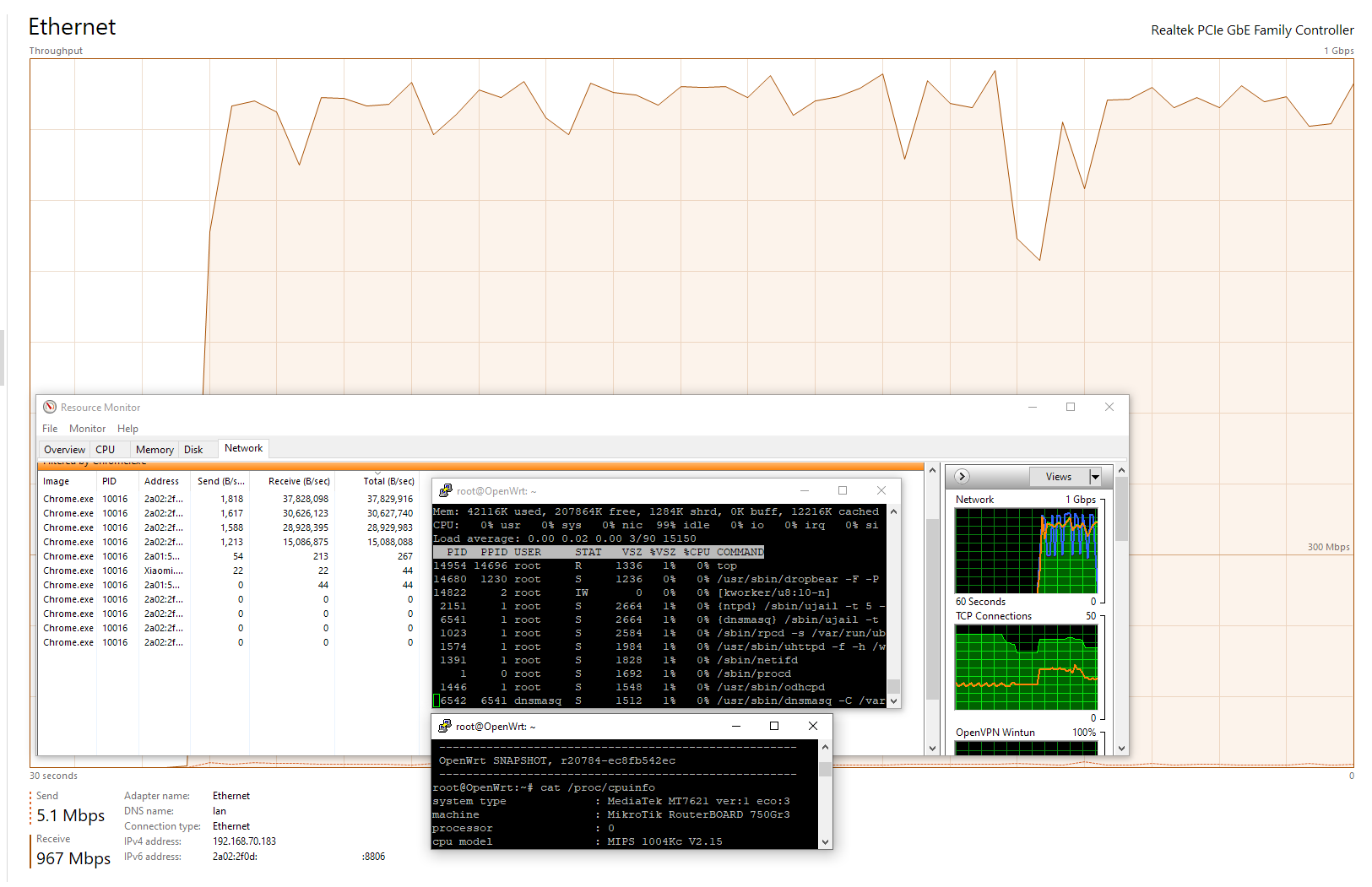Click the Network 1 Gbps mini graph
Viewport: 1372px width, 887px height.
pos(1026,550)
